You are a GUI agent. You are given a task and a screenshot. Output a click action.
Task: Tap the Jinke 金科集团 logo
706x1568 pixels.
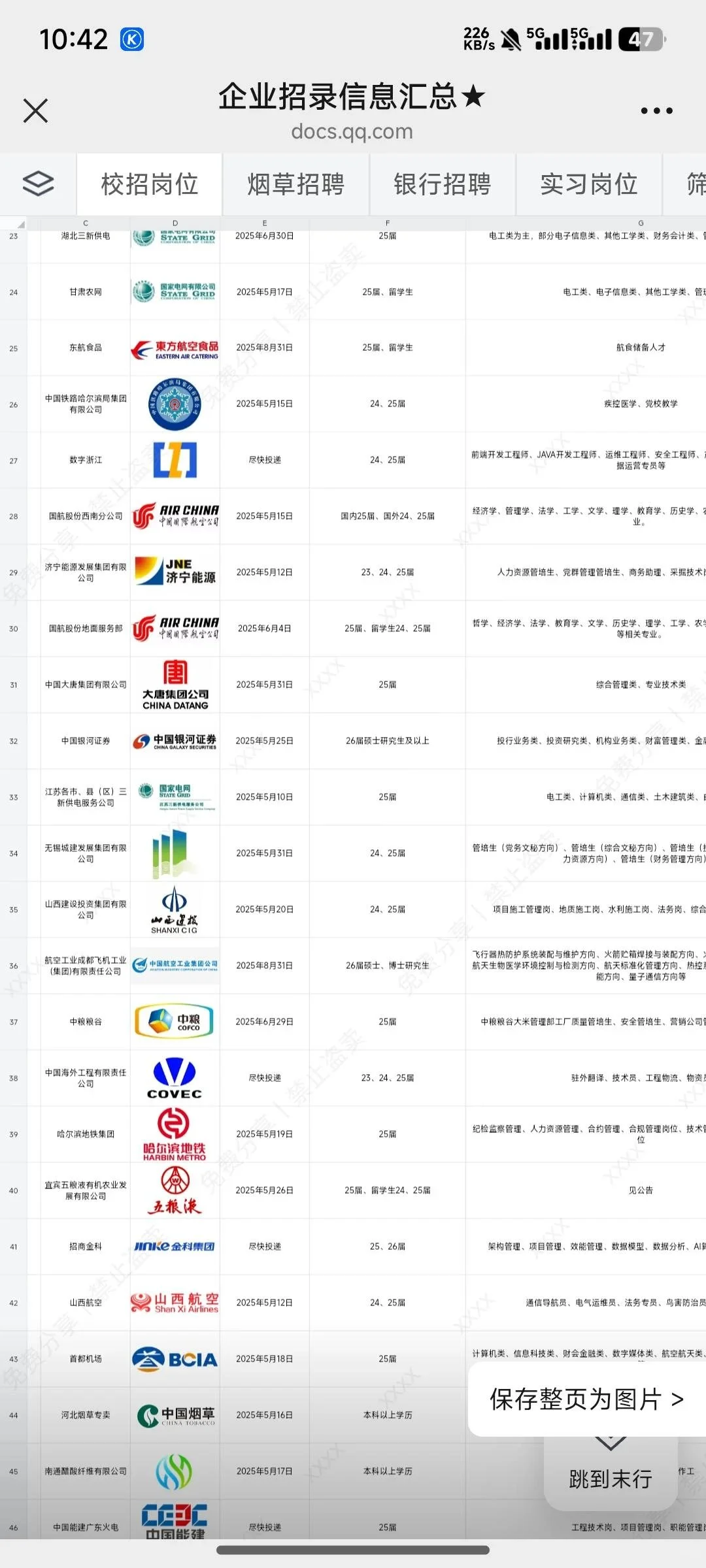pyautogui.click(x=175, y=1247)
